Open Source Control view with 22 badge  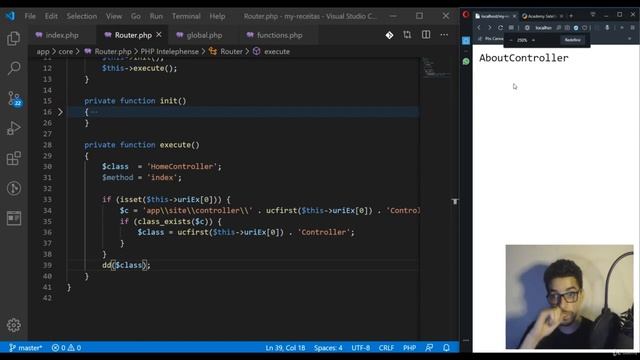14,98
